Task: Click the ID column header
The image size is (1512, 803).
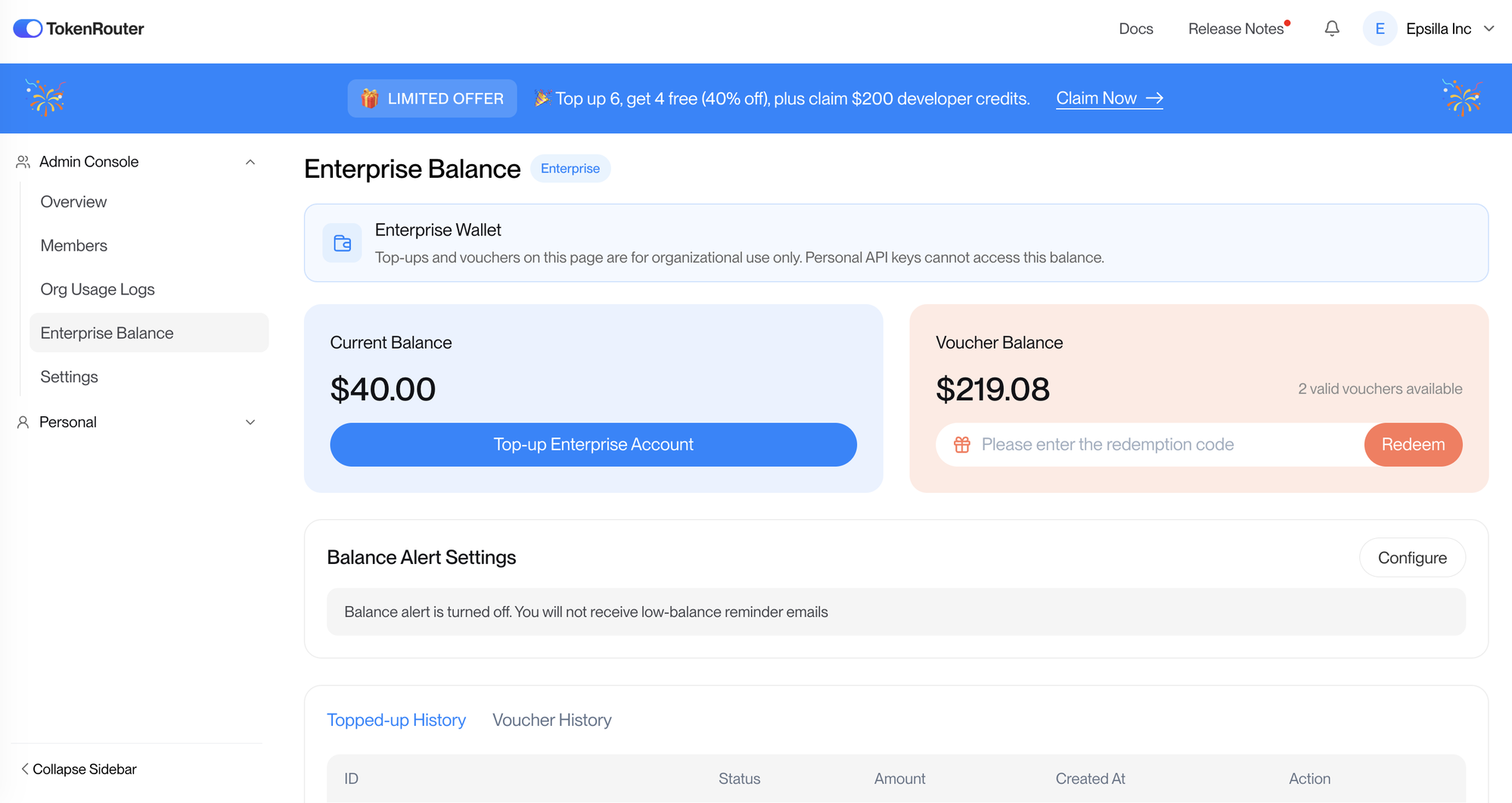Action: click(351, 779)
